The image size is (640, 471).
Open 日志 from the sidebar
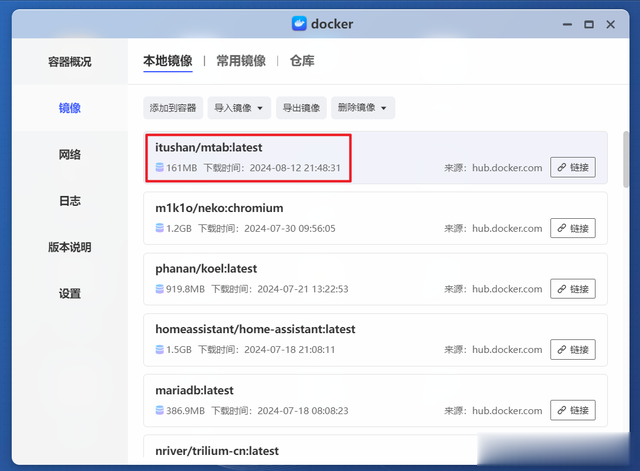point(70,201)
